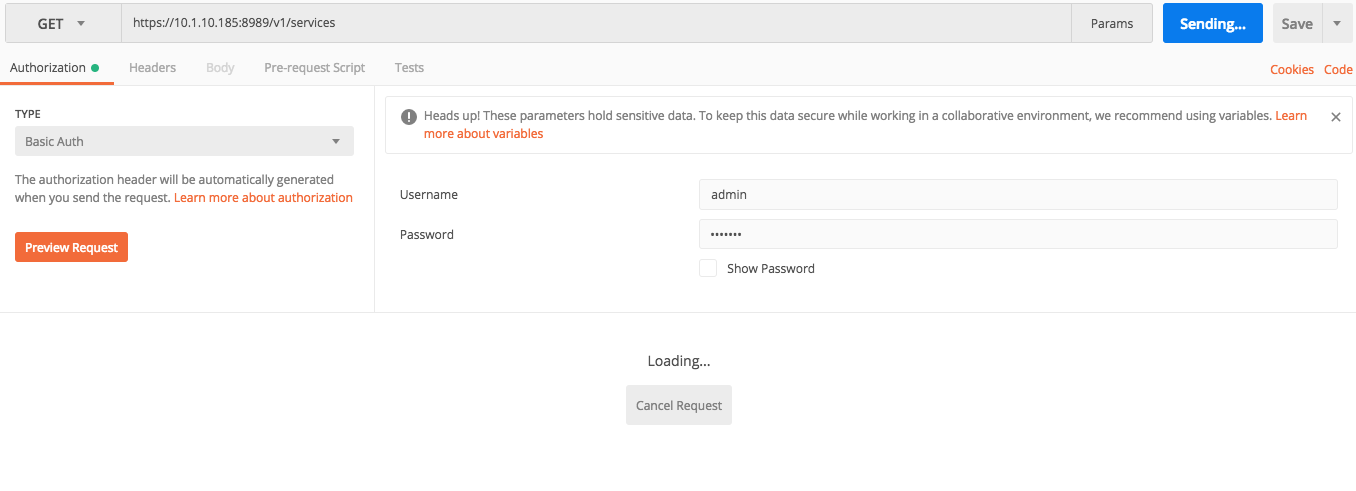Click the request URL field
The width and height of the screenshot is (1356, 491).
coord(595,23)
